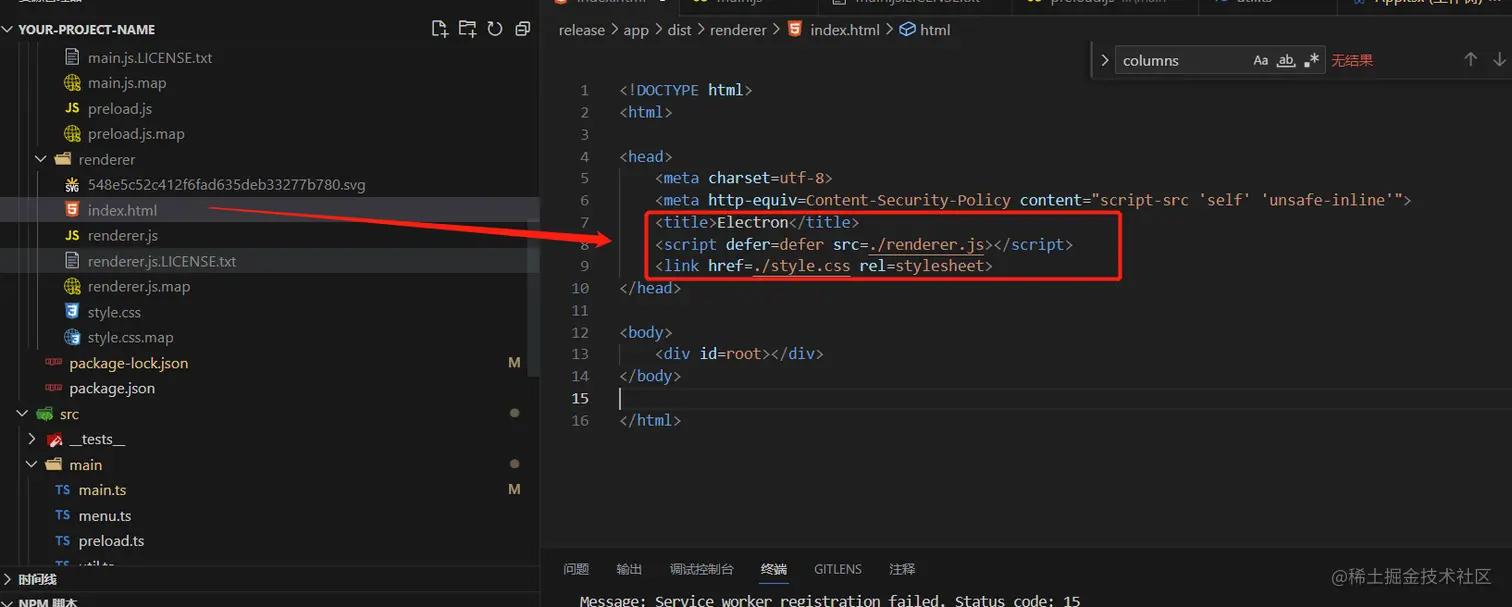This screenshot has width=1512, height=607.
Task: Switch to the 调试控制台 panel tab
Action: [702, 569]
